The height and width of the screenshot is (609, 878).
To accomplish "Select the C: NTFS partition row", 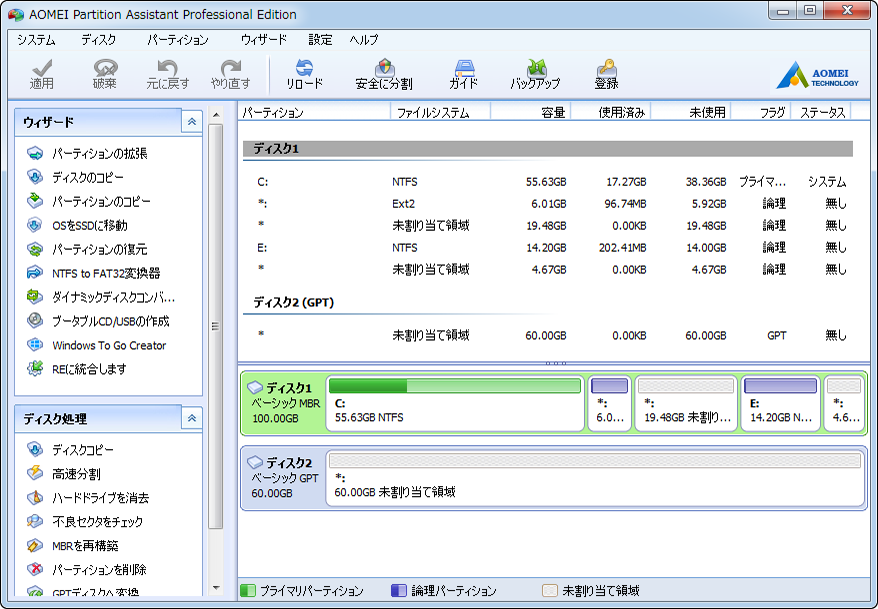I will coord(548,182).
